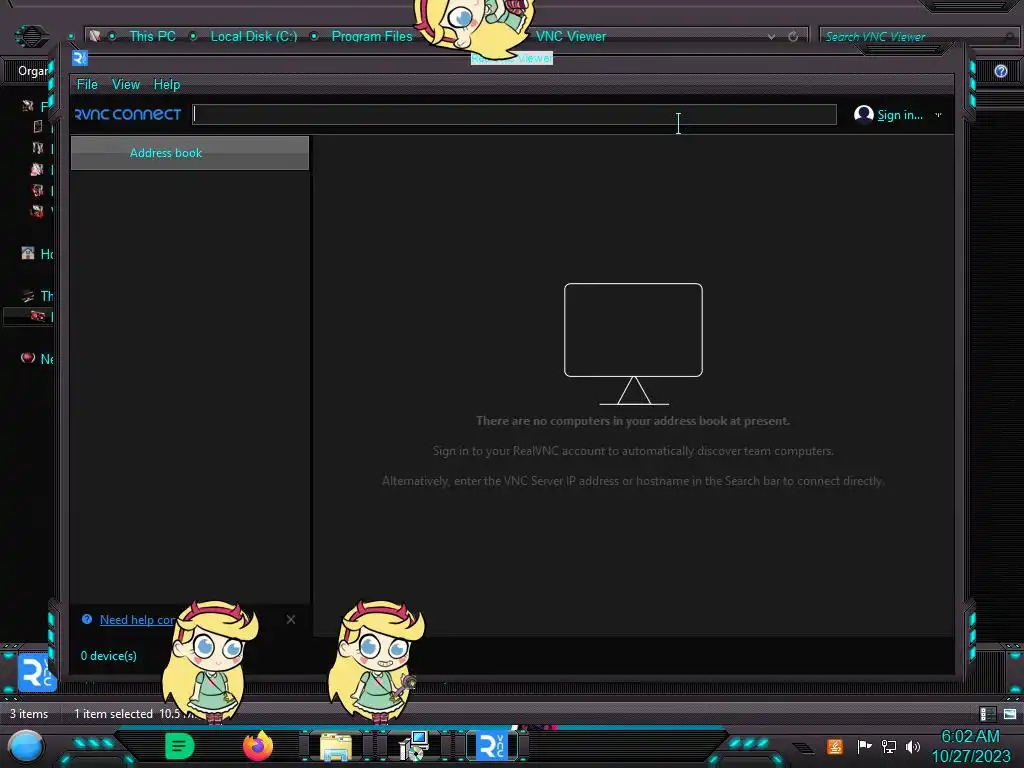Click Local Disk (C:) breadcrumb in Explorer
Viewport: 1024px width, 768px height.
253,37
